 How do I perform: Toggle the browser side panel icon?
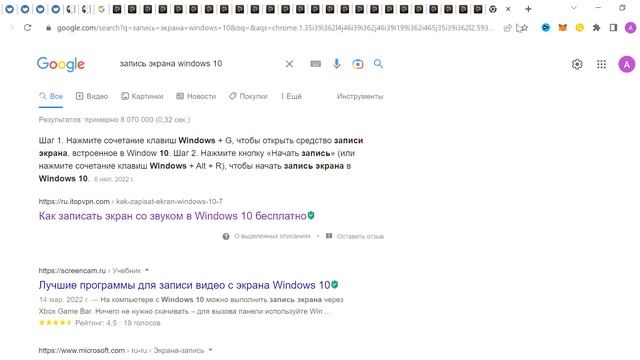[613, 28]
